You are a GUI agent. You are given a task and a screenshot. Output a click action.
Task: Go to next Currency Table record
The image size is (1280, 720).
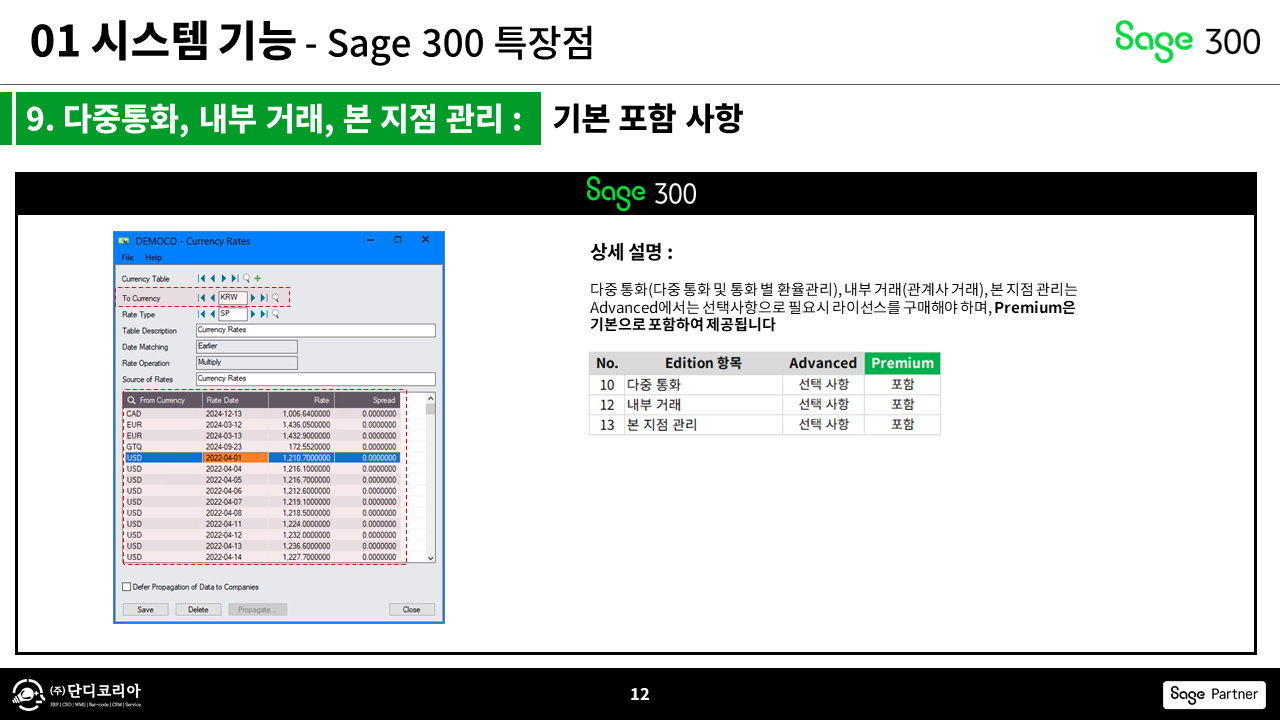pyautogui.click(x=223, y=278)
